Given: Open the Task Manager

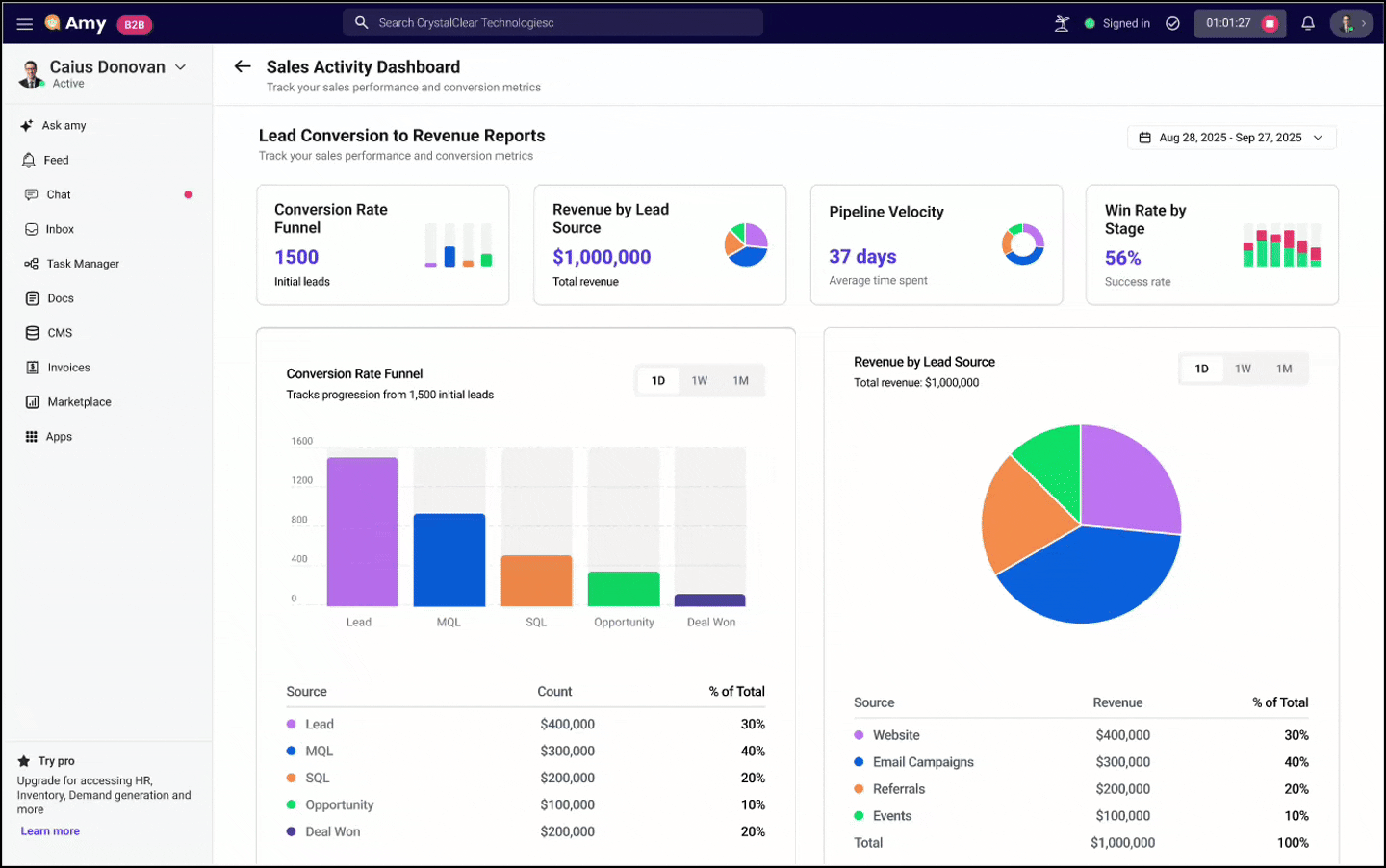Looking at the screenshot, I should click(82, 264).
